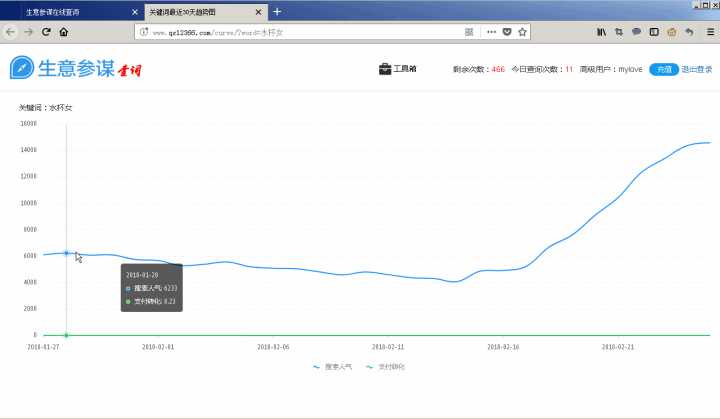Reload the current page

(x=46, y=32)
